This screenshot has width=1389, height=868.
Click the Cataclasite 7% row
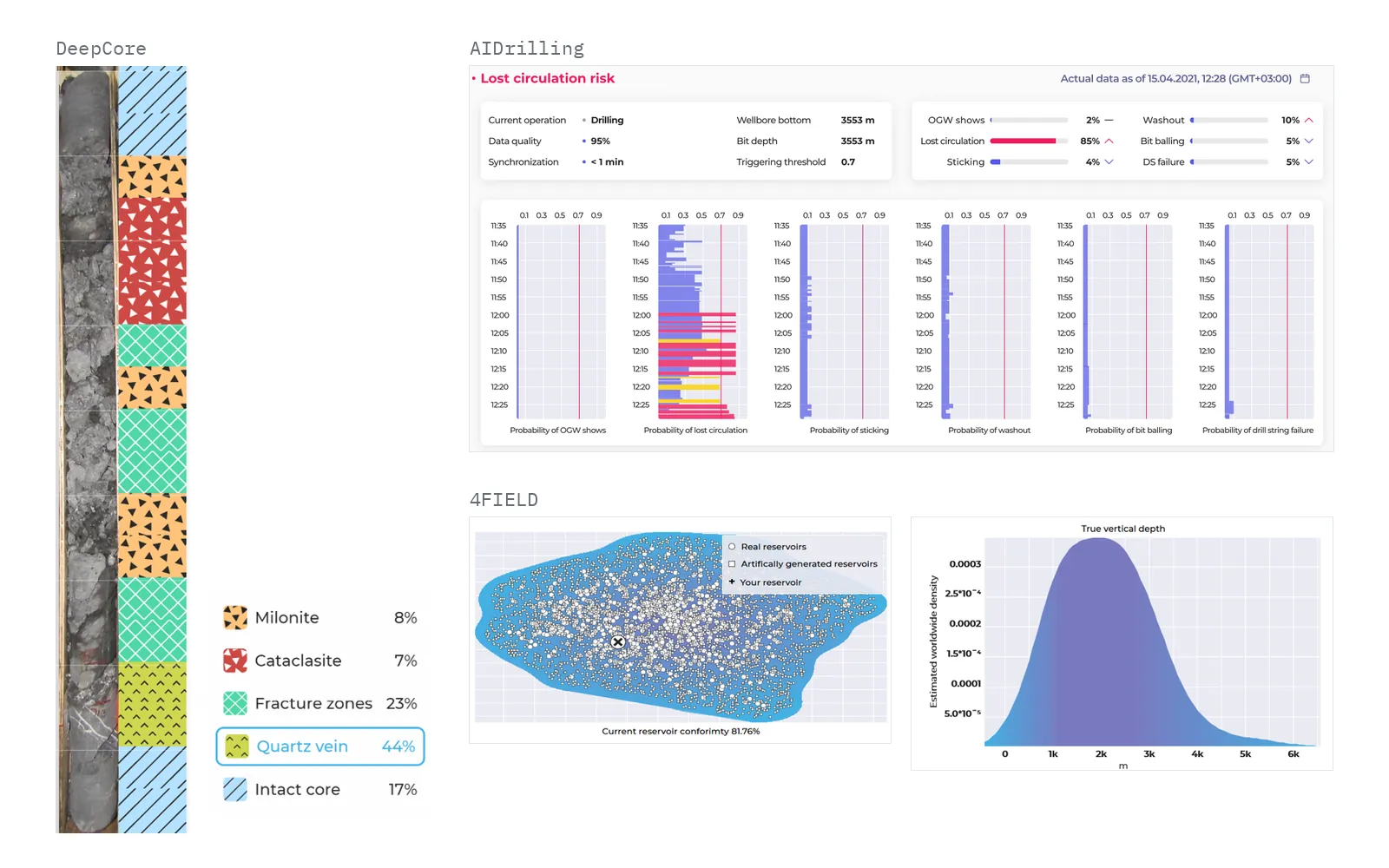coord(320,661)
